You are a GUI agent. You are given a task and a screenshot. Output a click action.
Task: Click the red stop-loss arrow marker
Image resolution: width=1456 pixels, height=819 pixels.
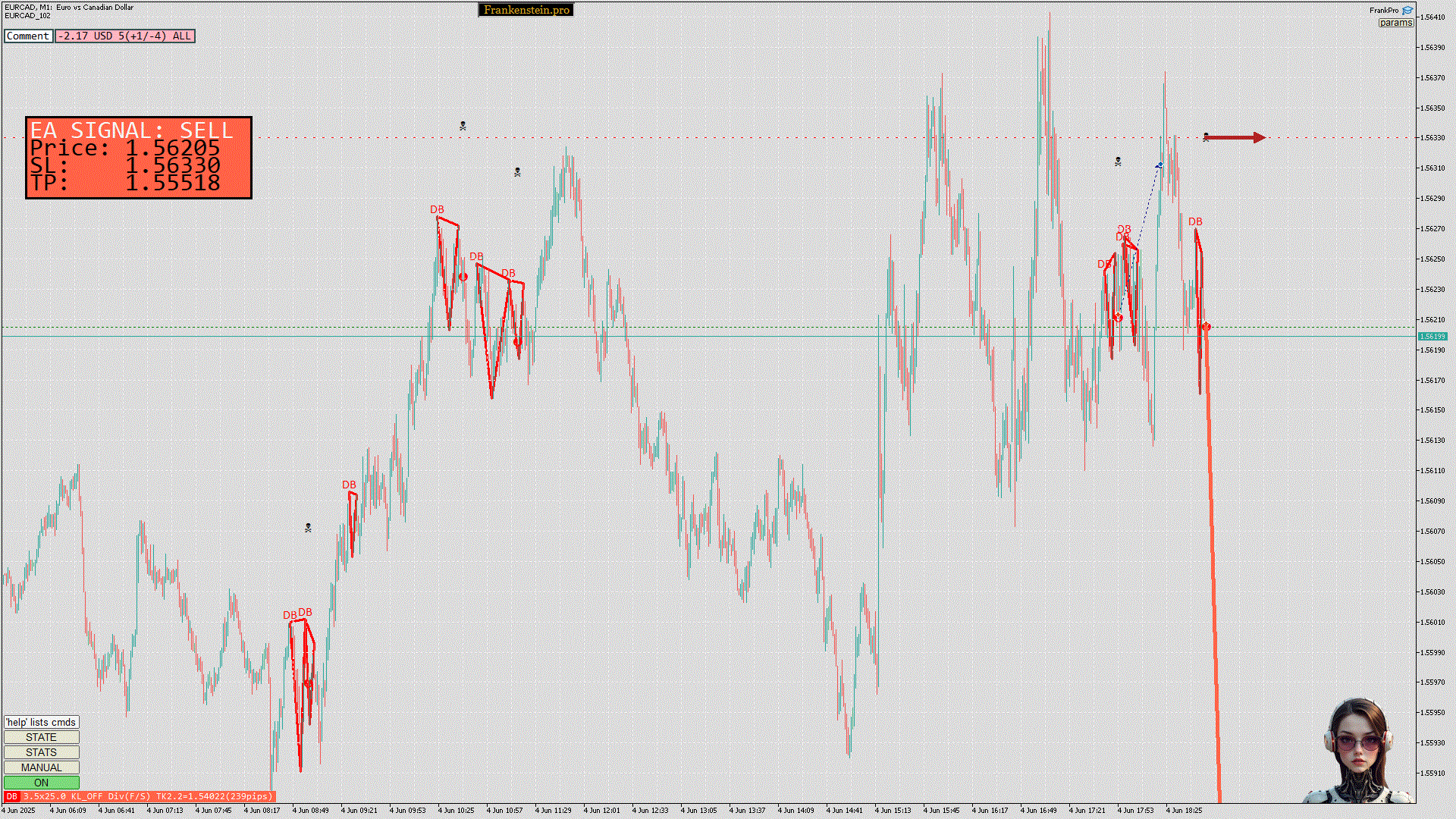[1235, 138]
